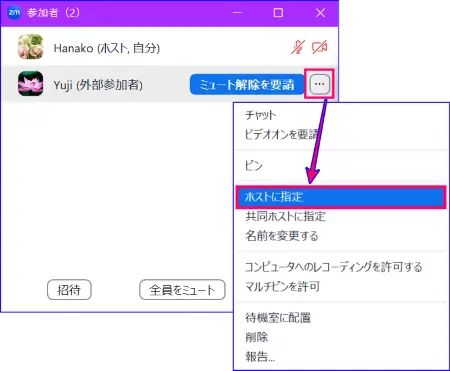The image size is (450, 371).
Task: Click ミュート解除を要請 button for Yuji
Action: [x=247, y=85]
